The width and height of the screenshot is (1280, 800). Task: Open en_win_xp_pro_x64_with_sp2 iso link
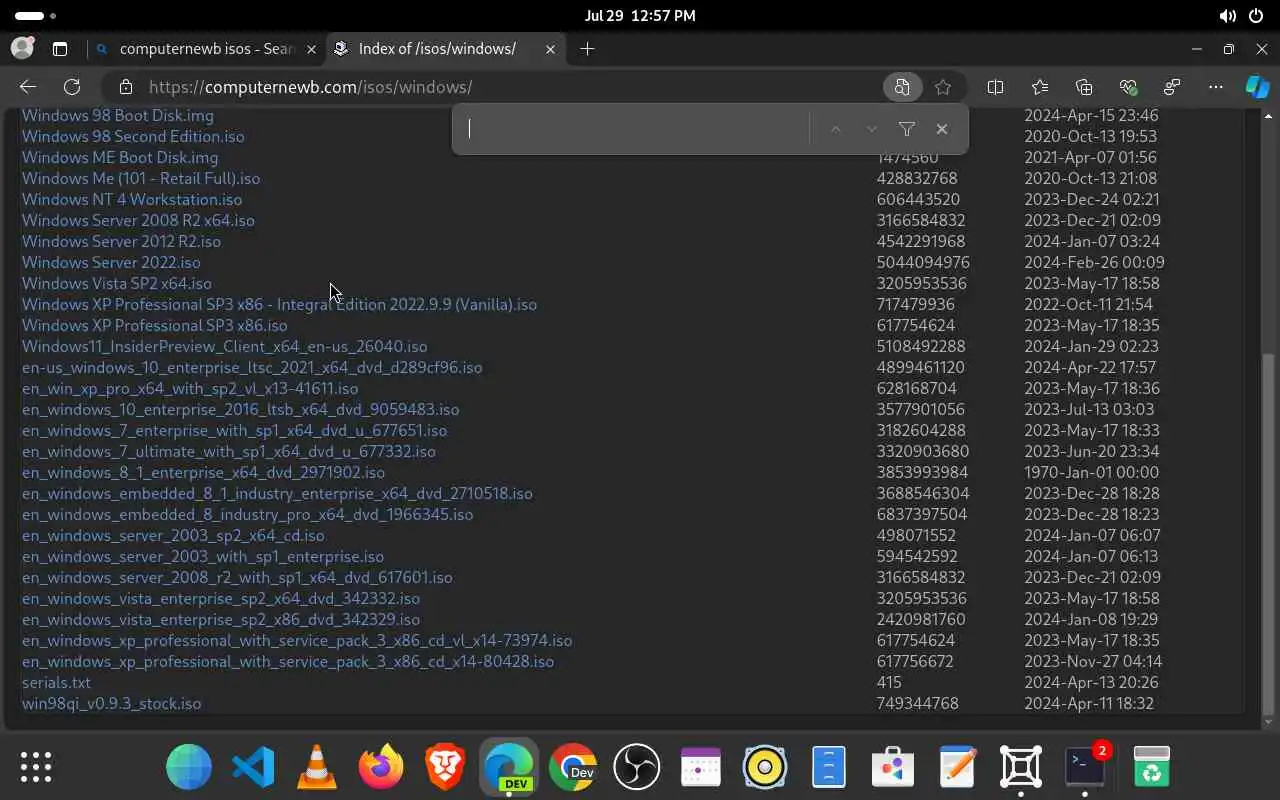click(x=190, y=388)
